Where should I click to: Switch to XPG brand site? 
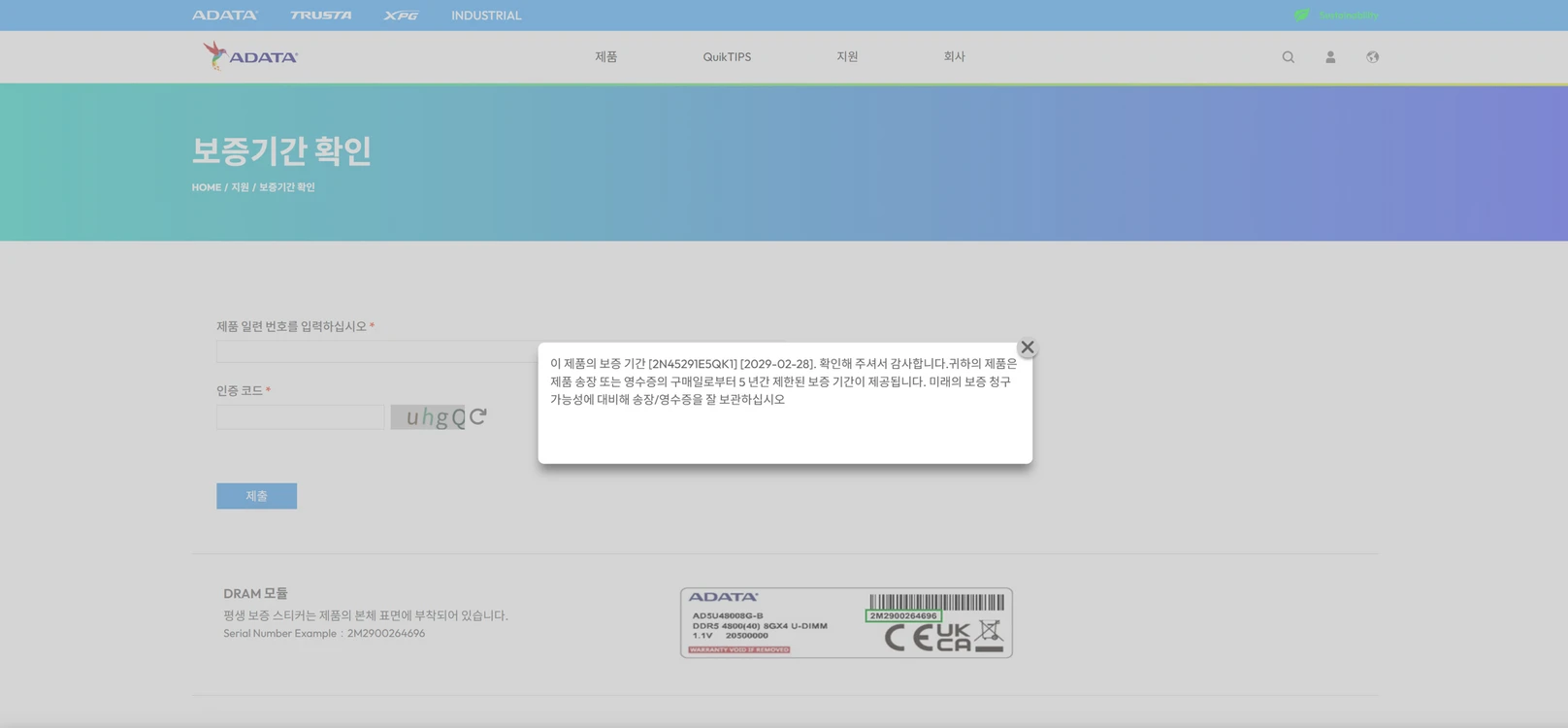pos(401,16)
